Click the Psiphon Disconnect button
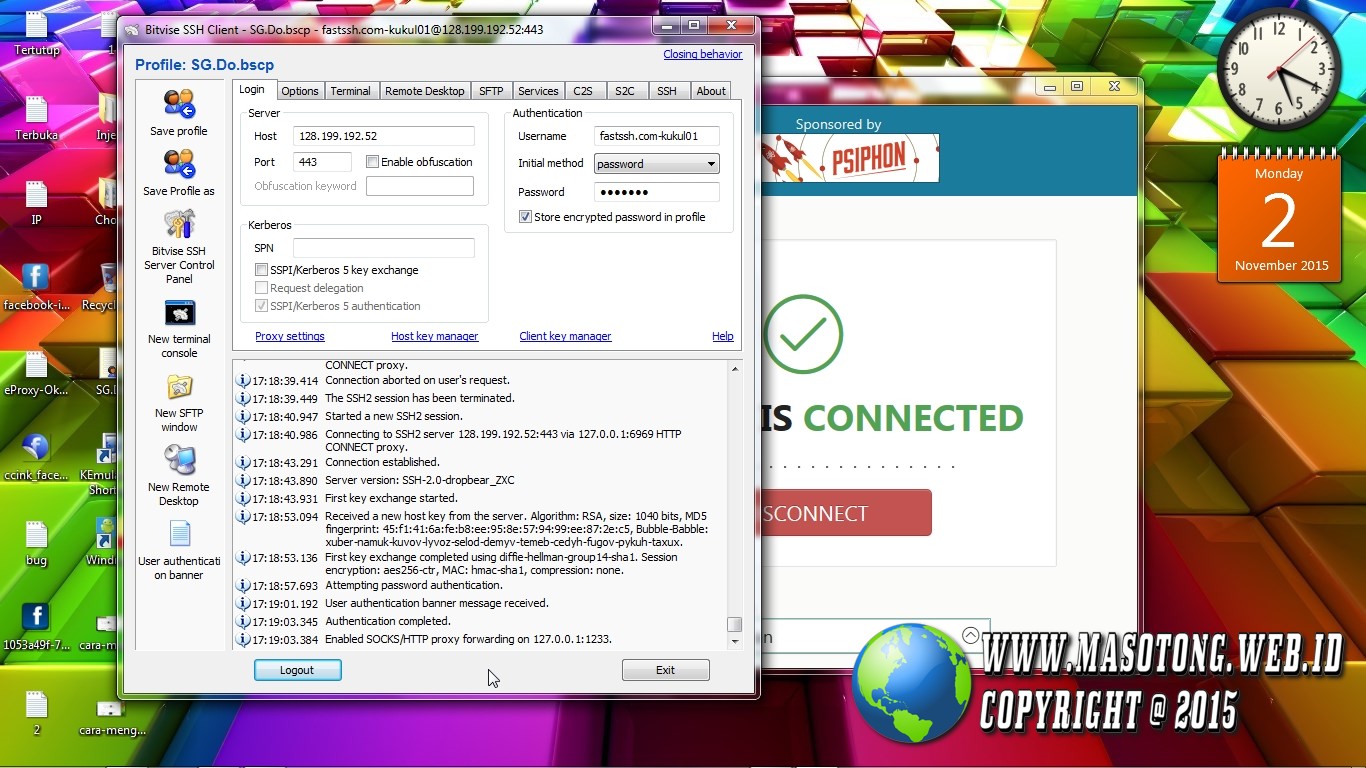Screen dimensions: 1366x768 coord(845,513)
